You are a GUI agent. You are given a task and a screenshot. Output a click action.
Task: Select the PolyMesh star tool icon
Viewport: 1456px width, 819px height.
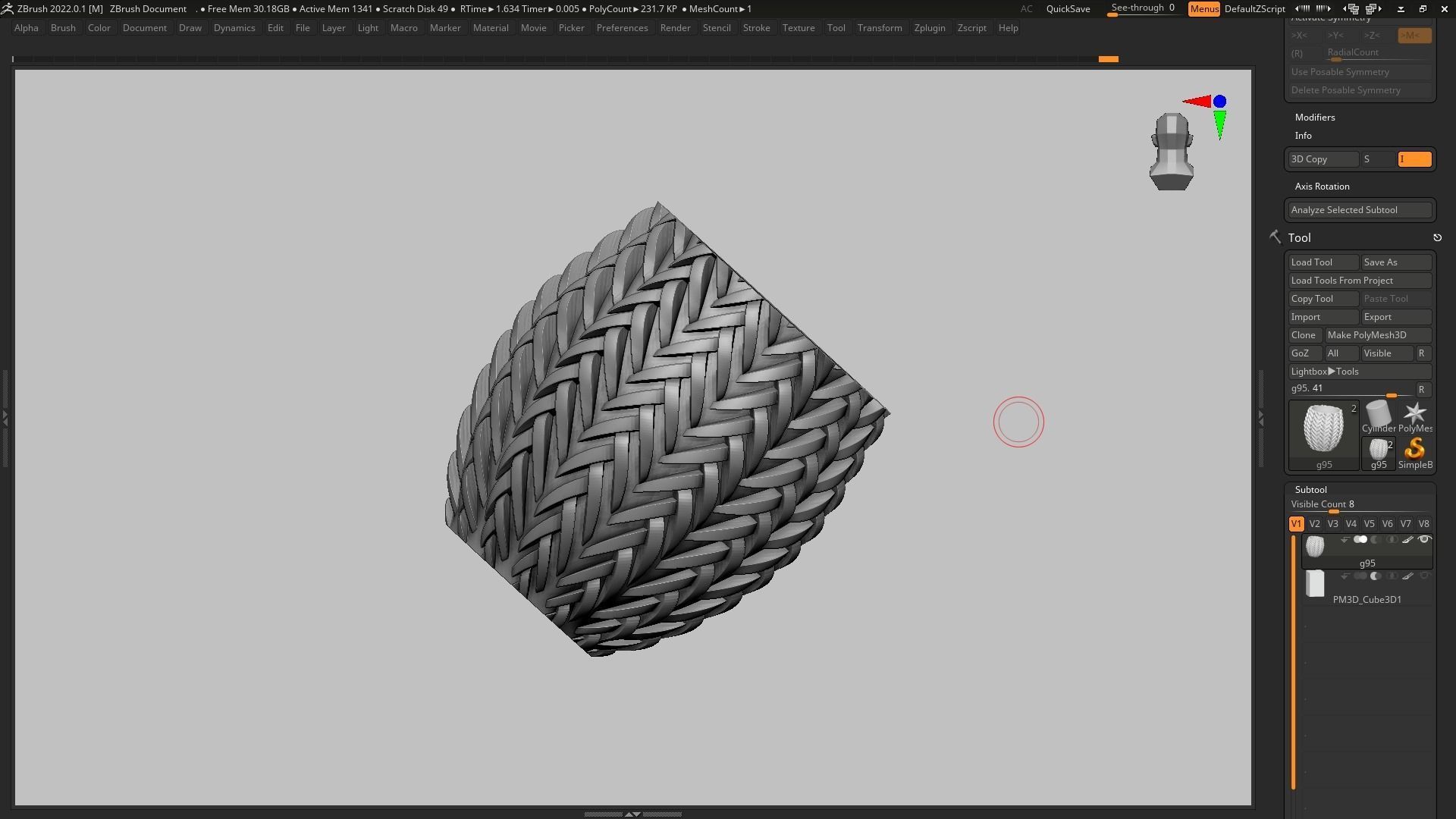click(1414, 413)
